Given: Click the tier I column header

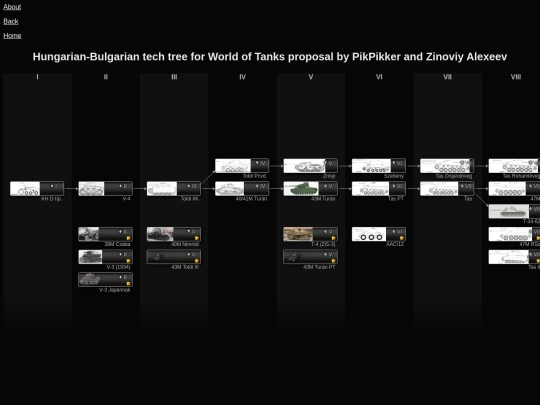Looking at the screenshot, I should click(37, 77).
